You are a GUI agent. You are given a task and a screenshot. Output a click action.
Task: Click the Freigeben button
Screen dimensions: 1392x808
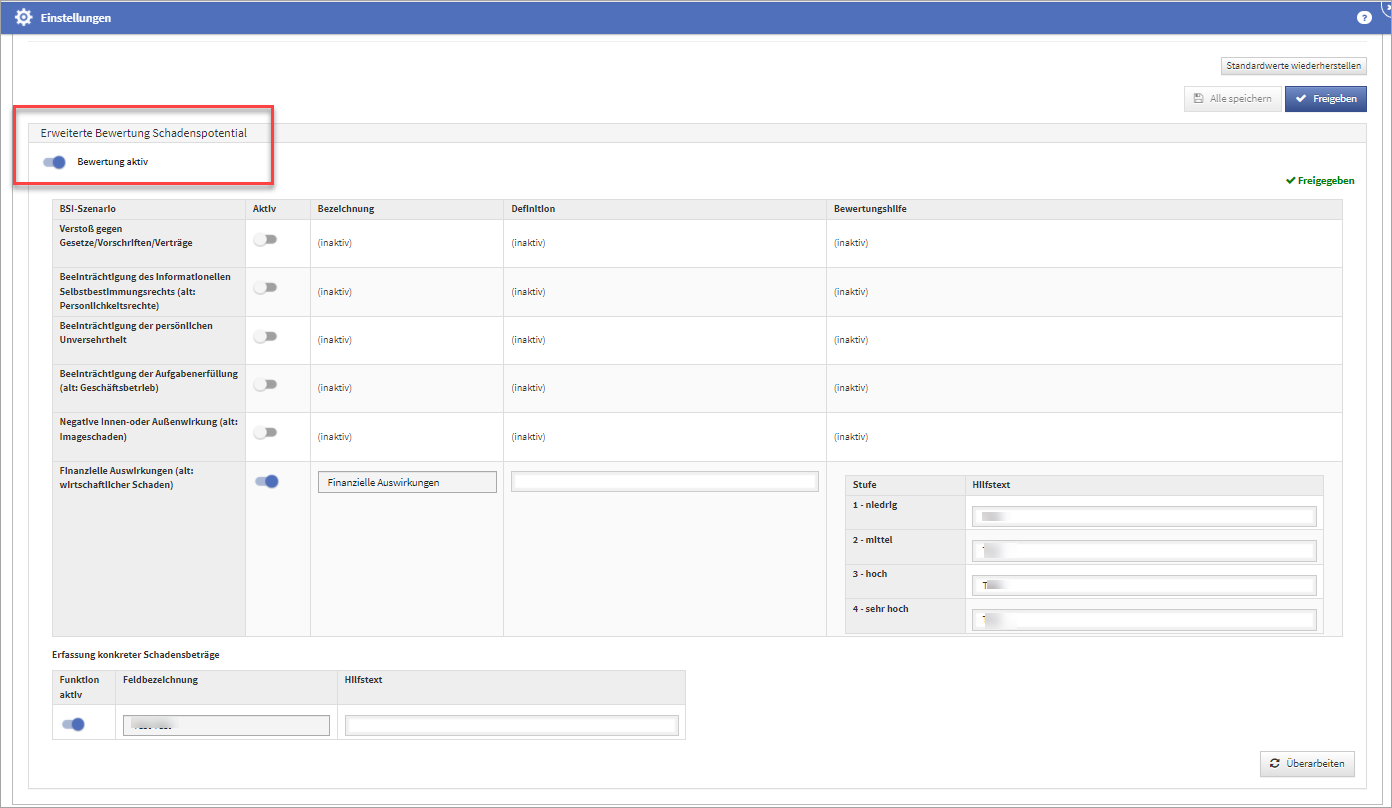[x=1325, y=99]
